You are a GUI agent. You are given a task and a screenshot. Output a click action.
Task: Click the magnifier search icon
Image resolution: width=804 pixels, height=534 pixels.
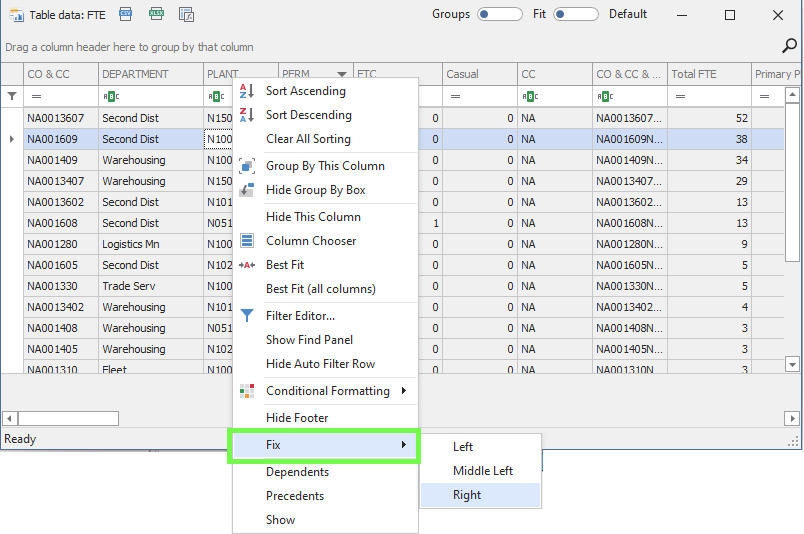tap(789, 46)
